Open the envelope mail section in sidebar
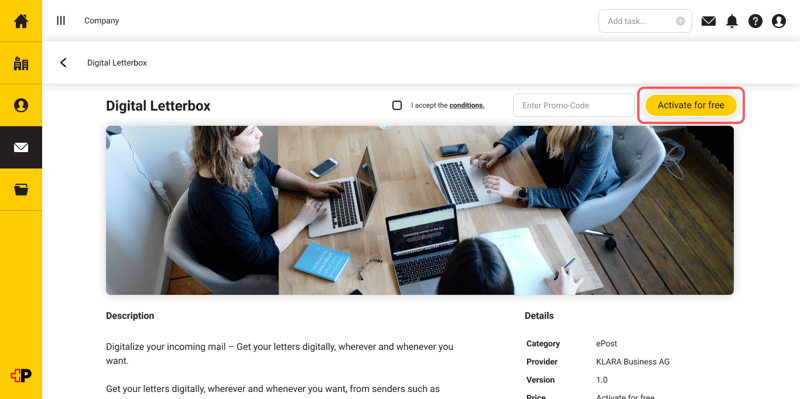This screenshot has width=800, height=399. pyautogui.click(x=21, y=147)
